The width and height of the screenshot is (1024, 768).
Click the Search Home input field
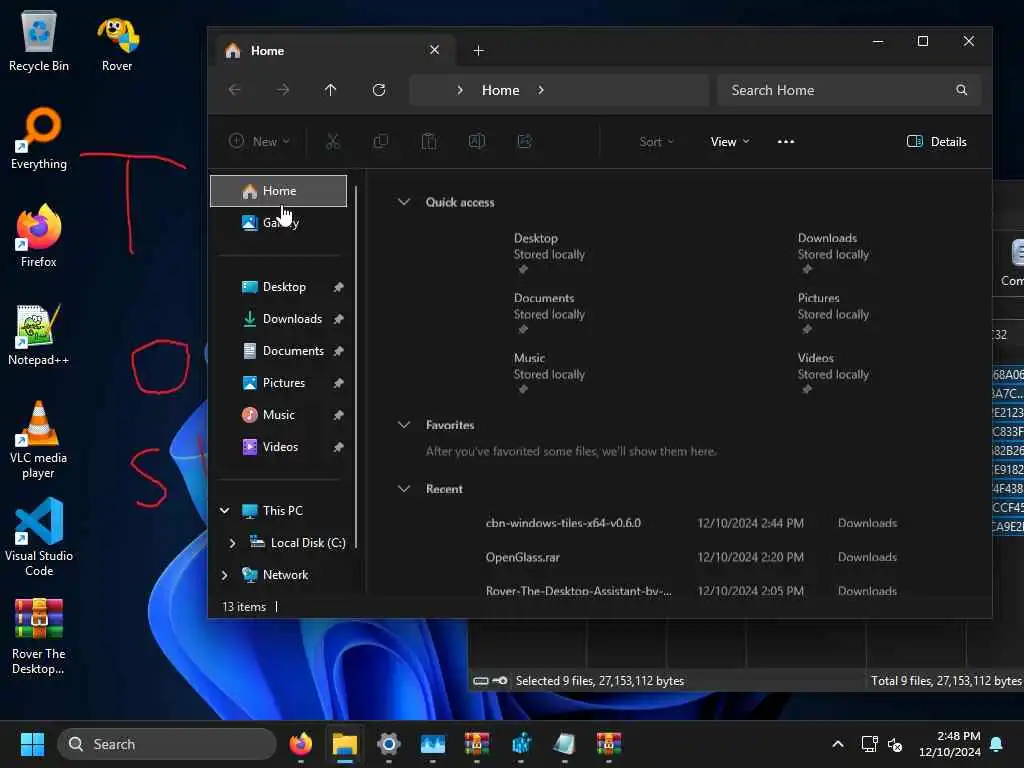point(848,90)
